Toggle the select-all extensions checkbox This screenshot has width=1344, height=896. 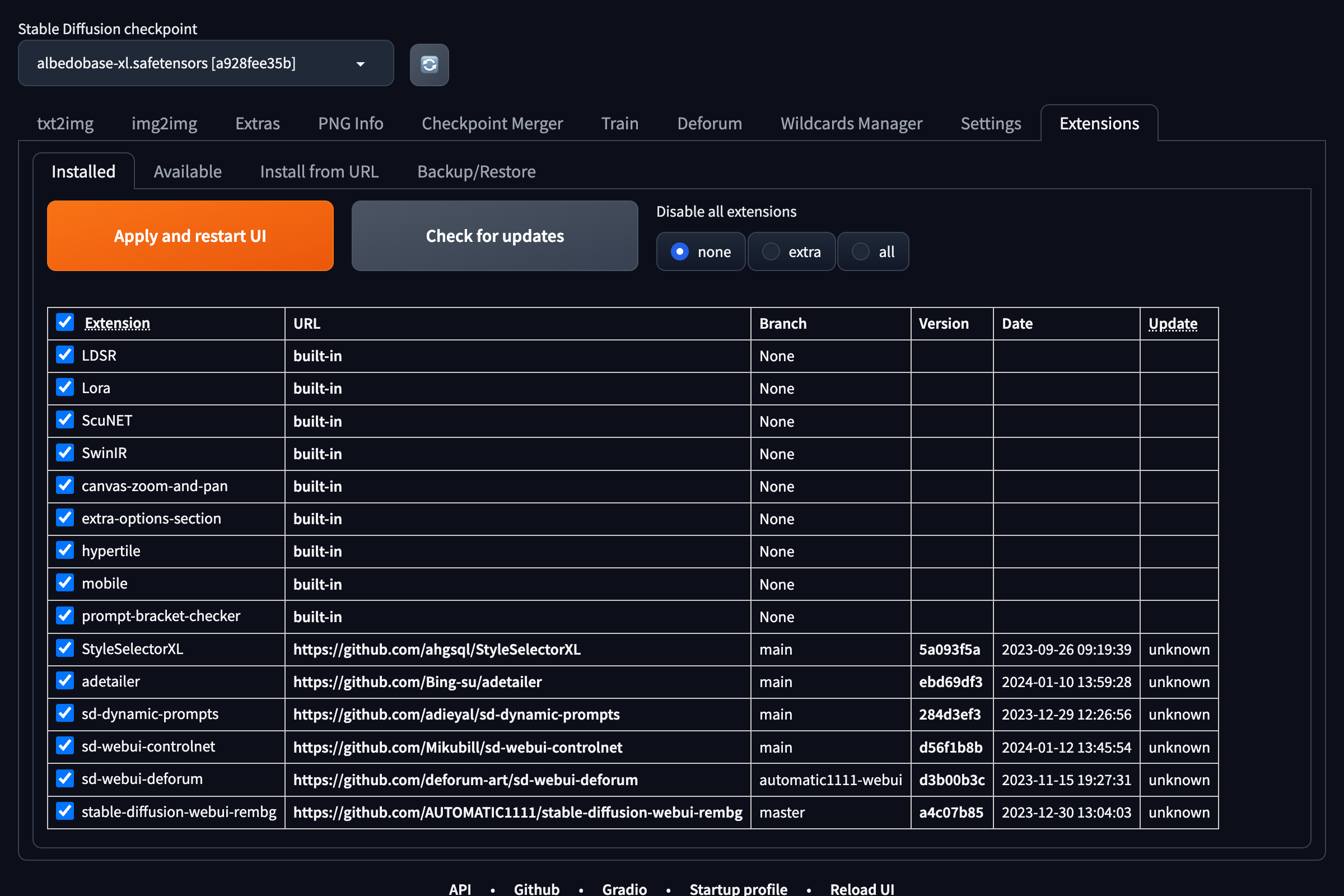[x=64, y=323]
